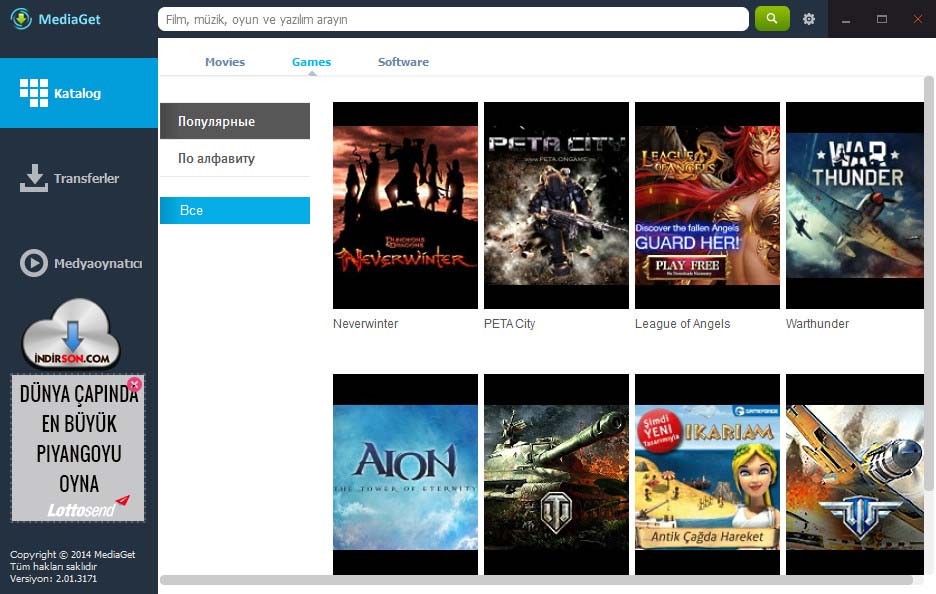The width and height of the screenshot is (936, 594).
Task: Open the Lottosend lottery ad banner
Action: [78, 448]
